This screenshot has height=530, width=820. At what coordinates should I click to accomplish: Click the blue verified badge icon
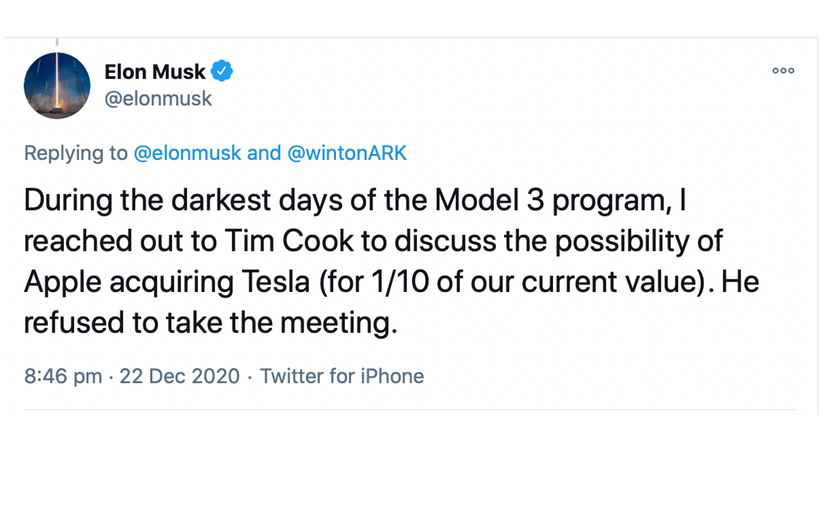(222, 71)
